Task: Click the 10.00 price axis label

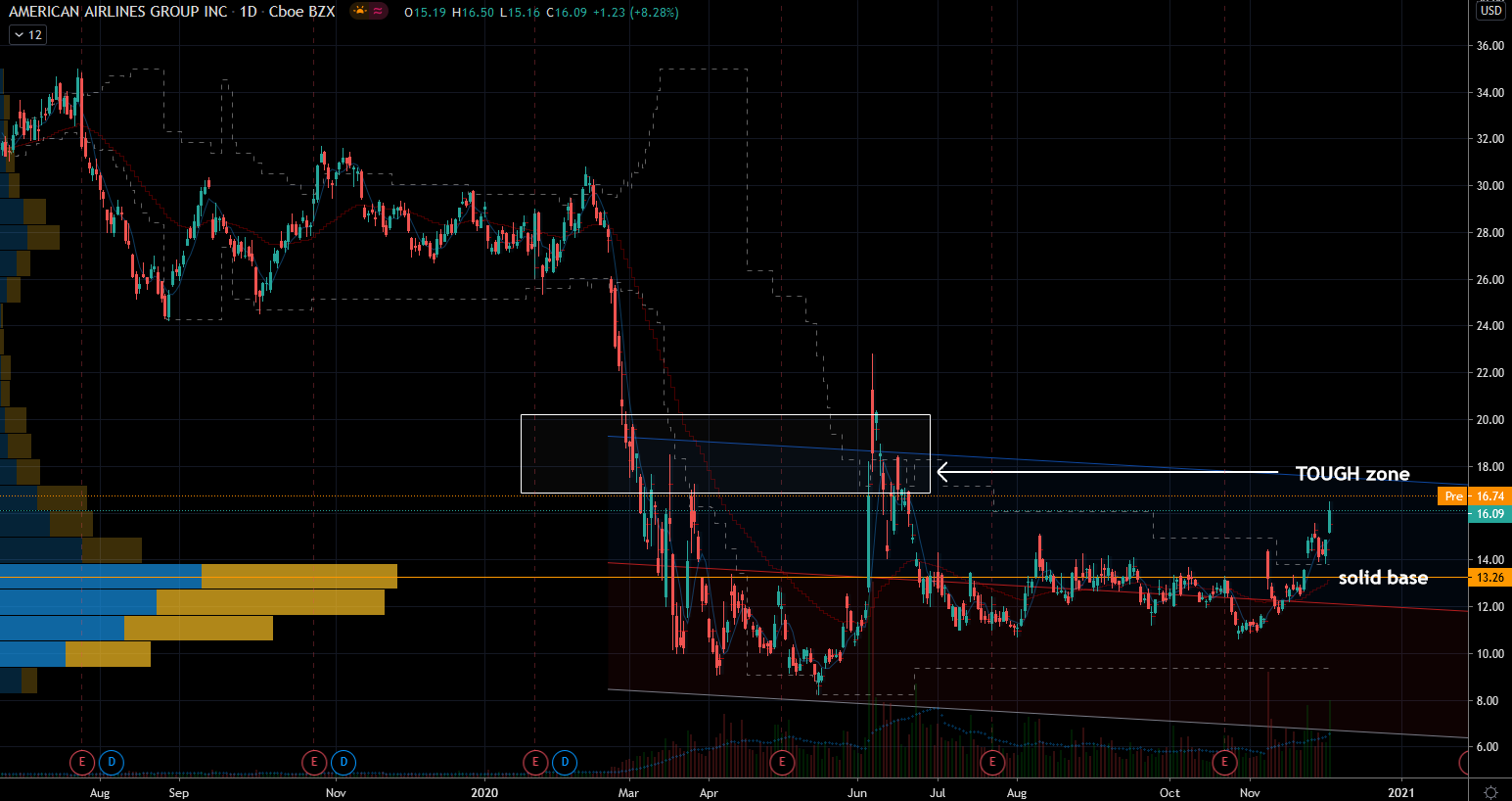Action: (1489, 654)
